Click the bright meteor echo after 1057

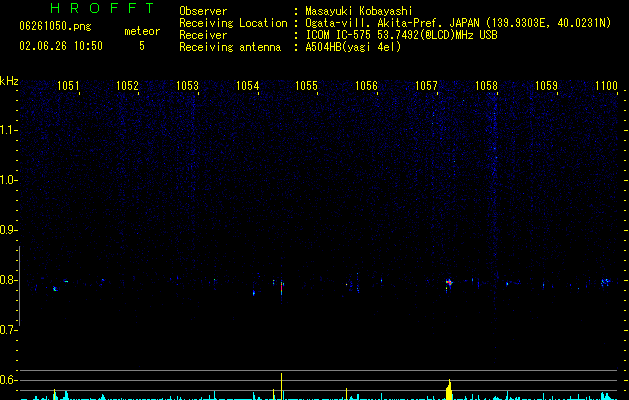point(449,283)
